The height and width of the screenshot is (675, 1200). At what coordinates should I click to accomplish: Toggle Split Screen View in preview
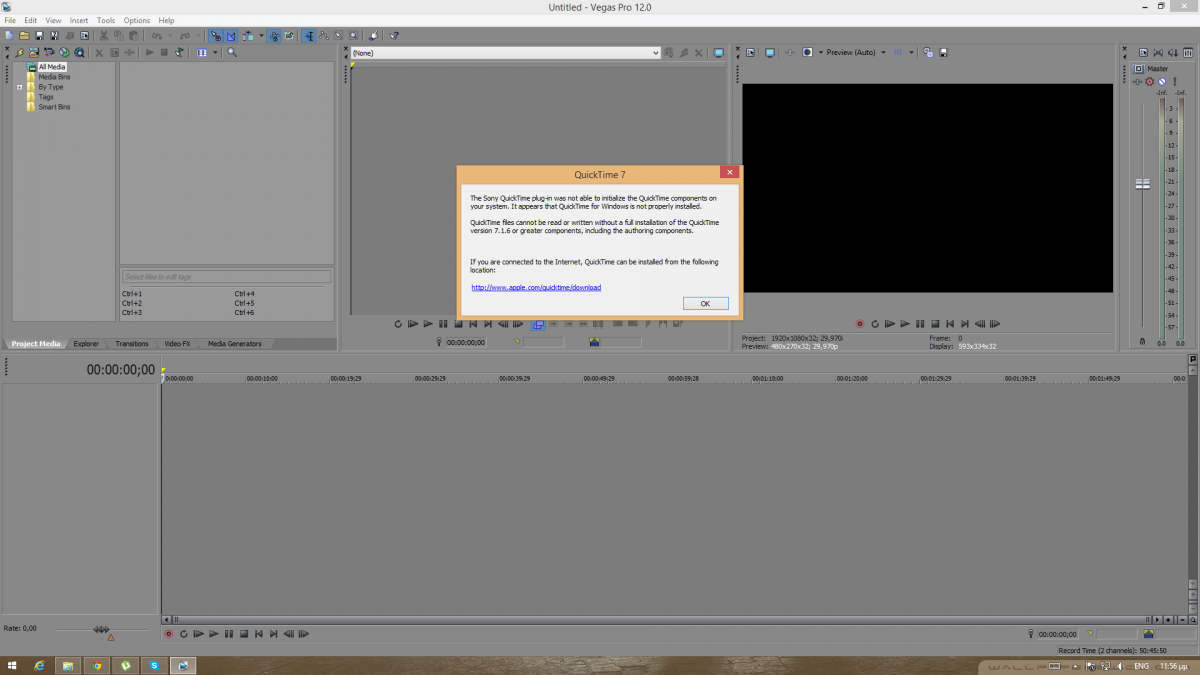807,52
